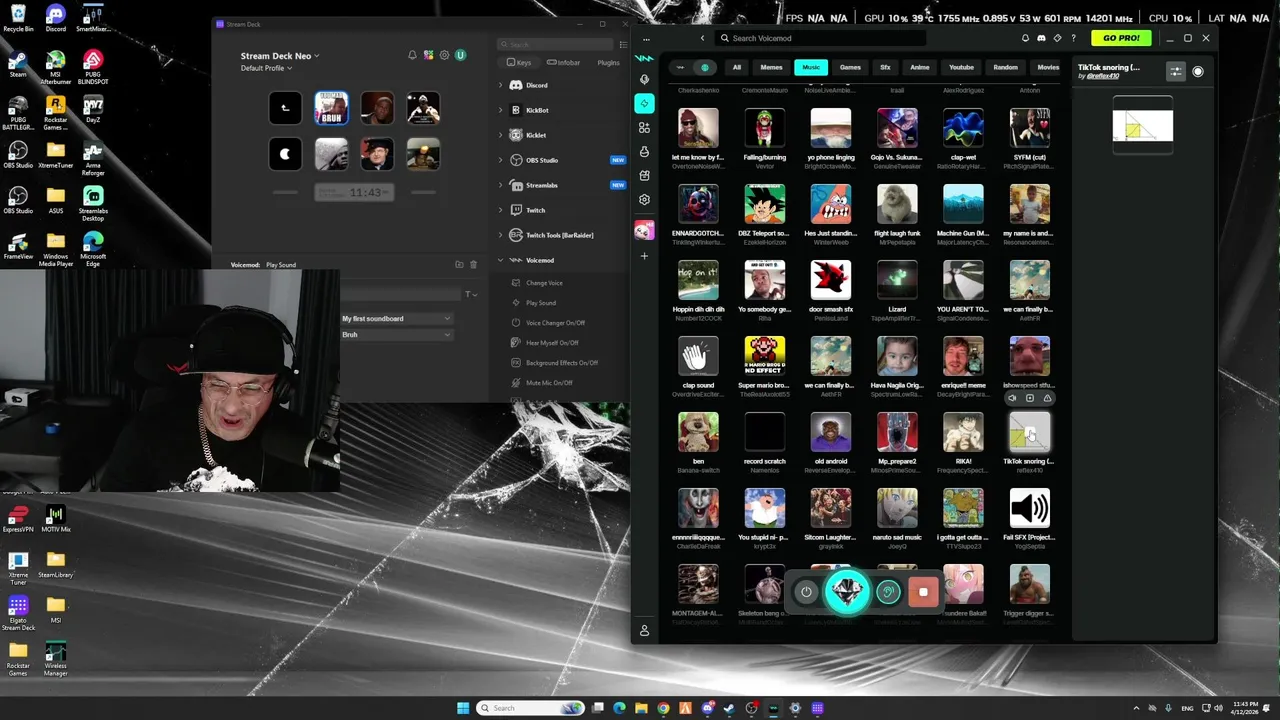Click the taskbar Search box
Image resolution: width=1280 pixels, height=720 pixels.
tap(531, 708)
